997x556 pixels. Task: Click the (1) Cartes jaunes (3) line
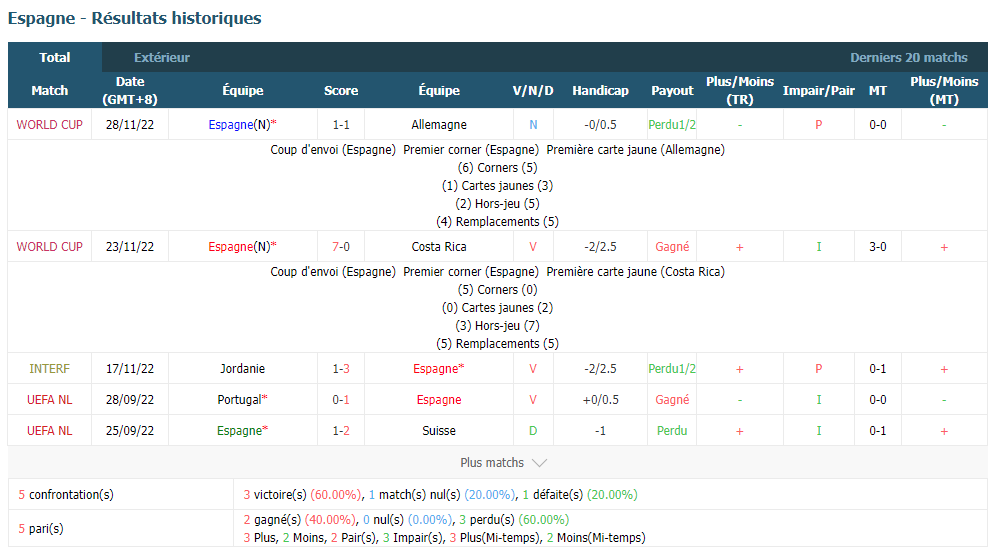click(x=497, y=186)
